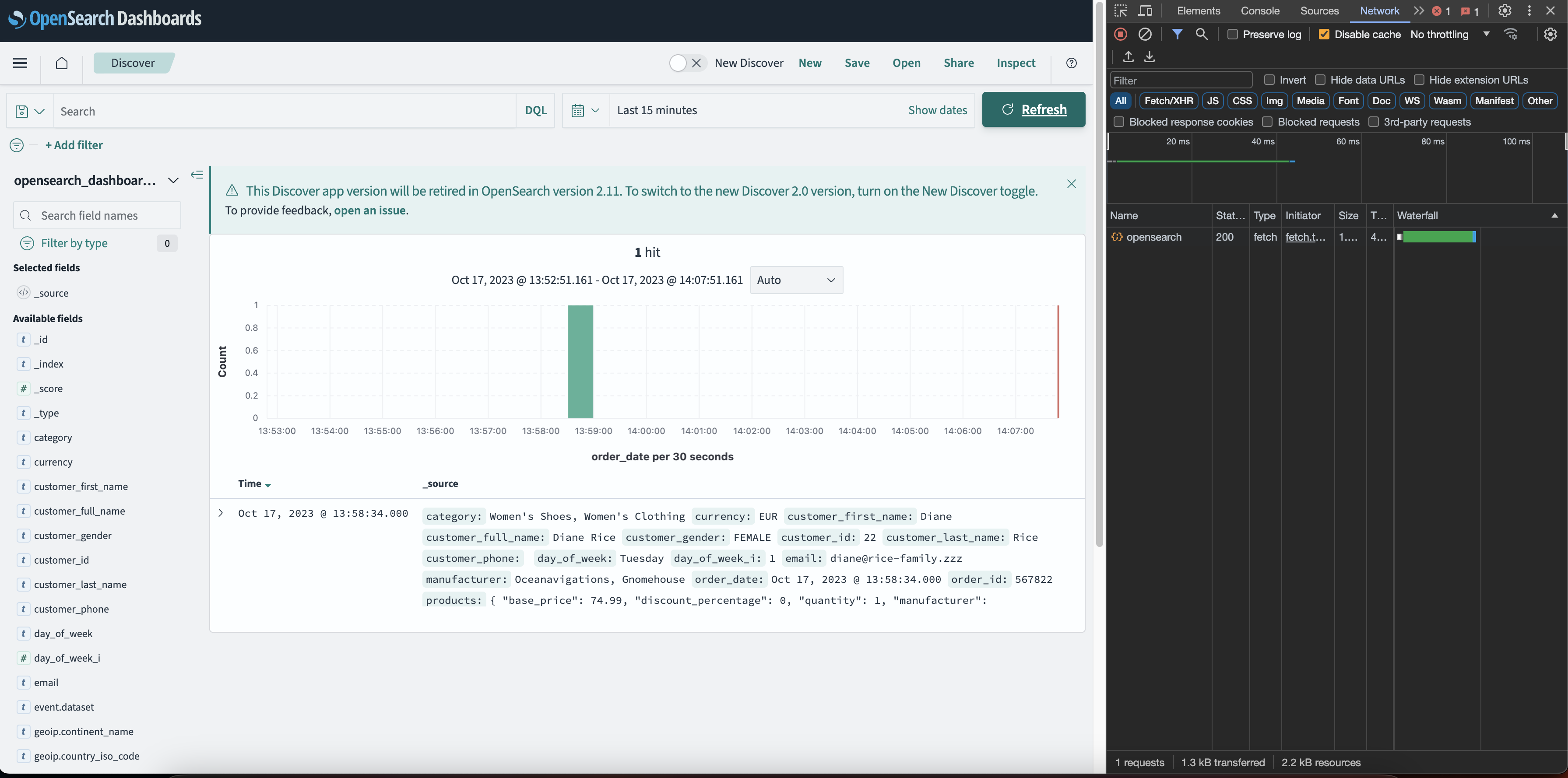Enable Preserve log checkbox
The height and width of the screenshot is (778, 1568).
[1233, 35]
